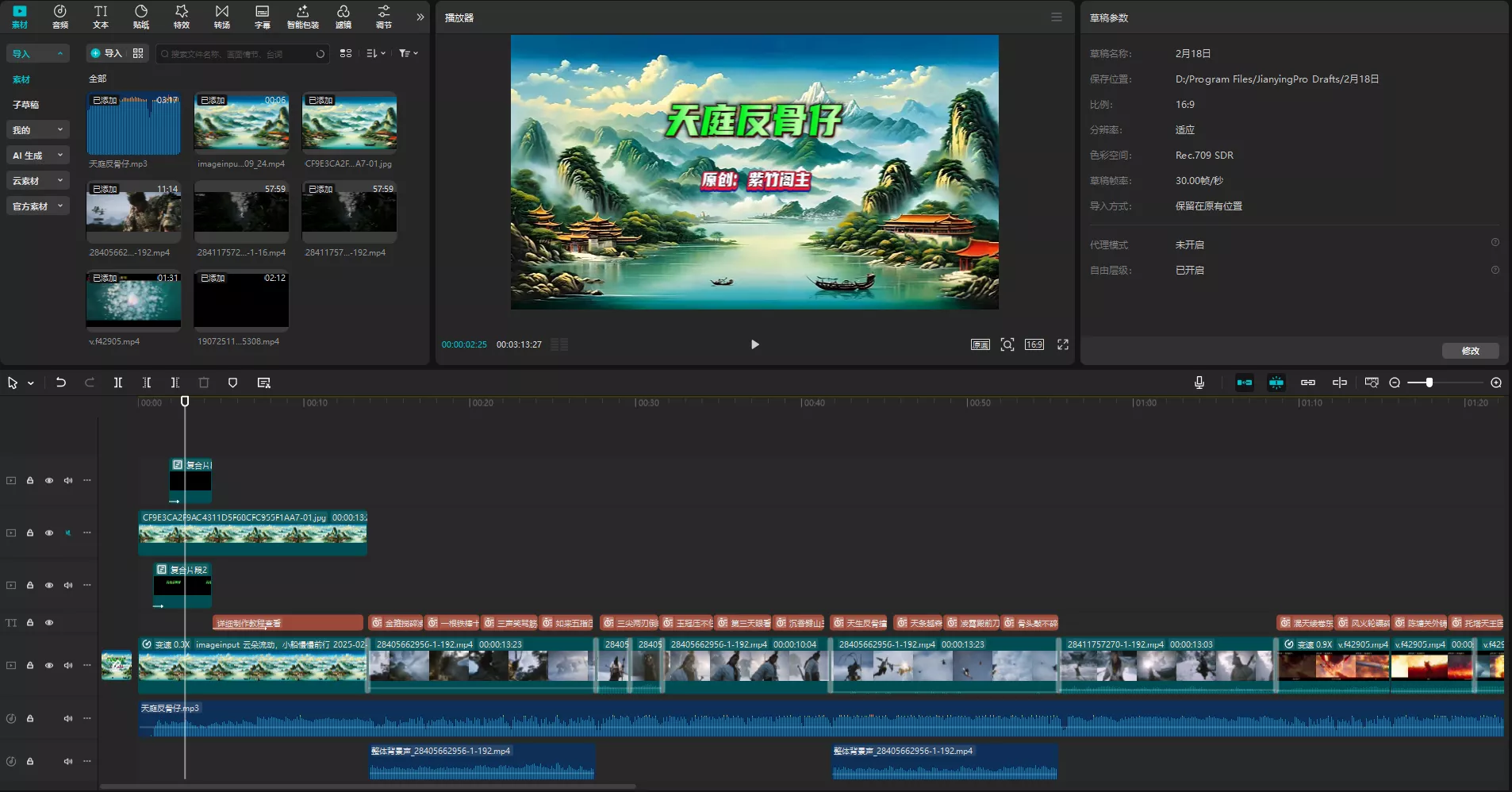Switch media view to grid layout
Screen dimensions: 1512x792
click(346, 53)
